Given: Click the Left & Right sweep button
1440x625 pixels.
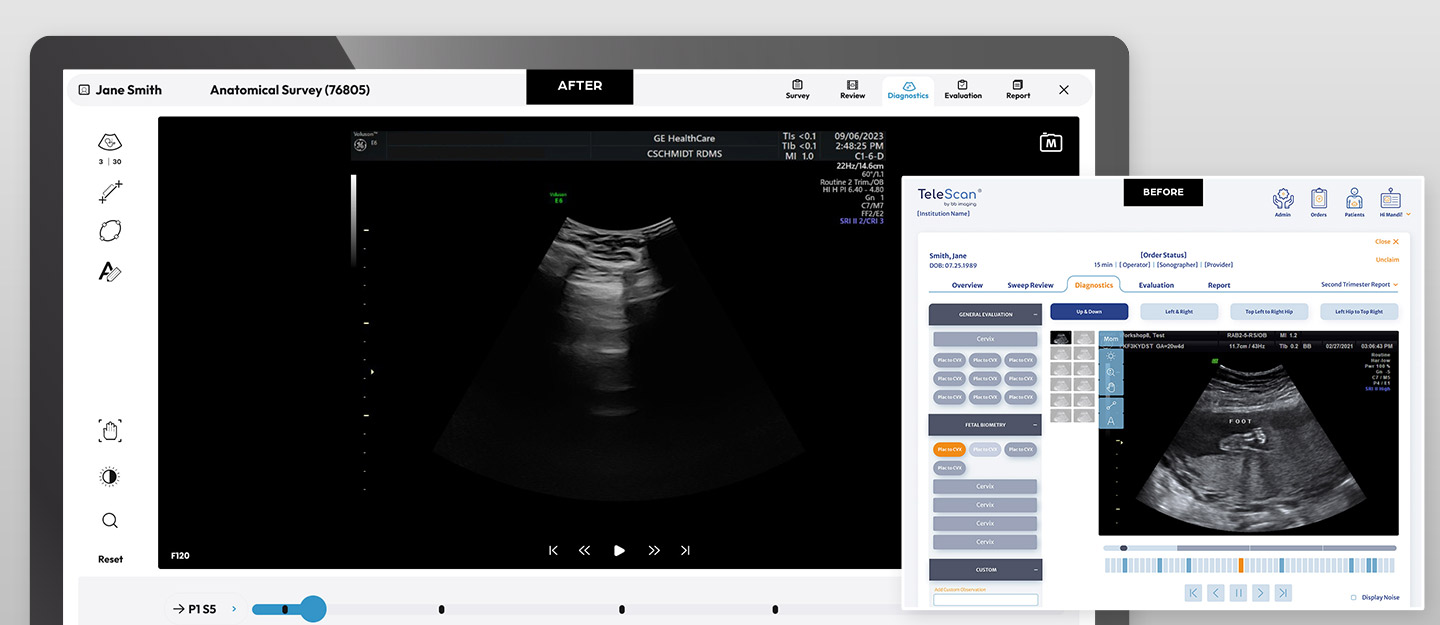Looking at the screenshot, I should click(x=1179, y=312).
